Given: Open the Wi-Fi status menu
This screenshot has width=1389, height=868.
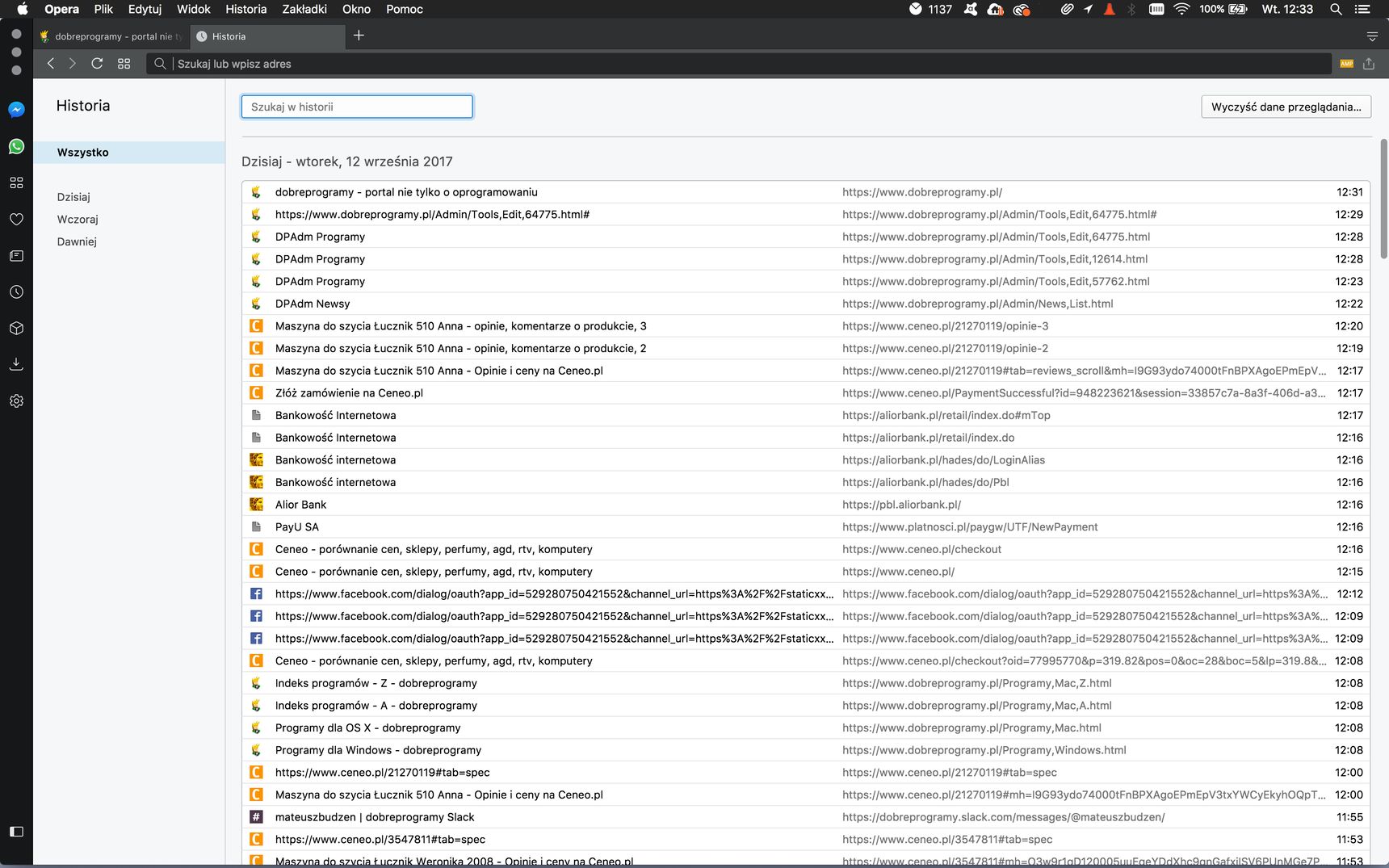Looking at the screenshot, I should pos(1181,9).
